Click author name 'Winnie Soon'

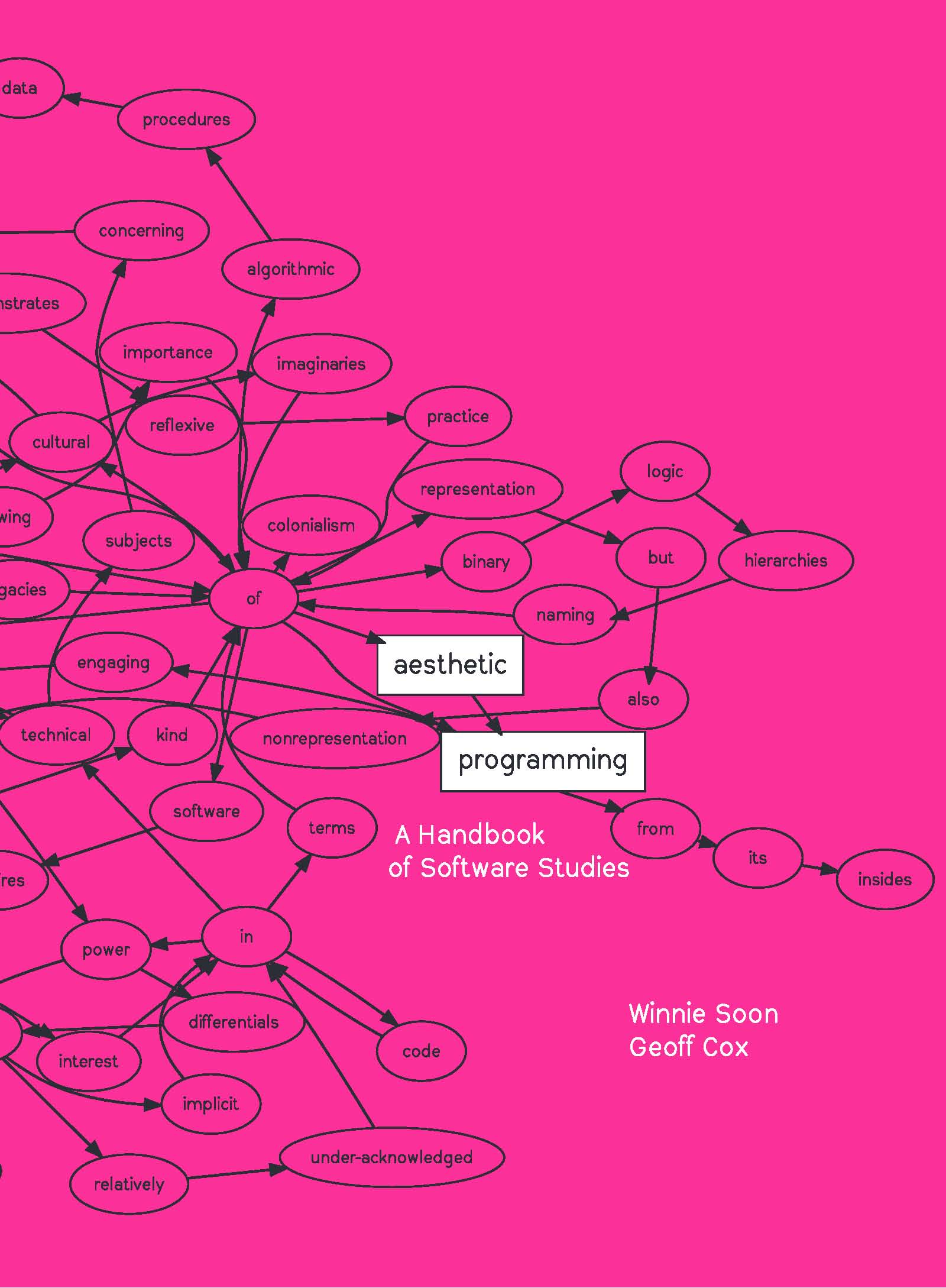pos(703,1014)
